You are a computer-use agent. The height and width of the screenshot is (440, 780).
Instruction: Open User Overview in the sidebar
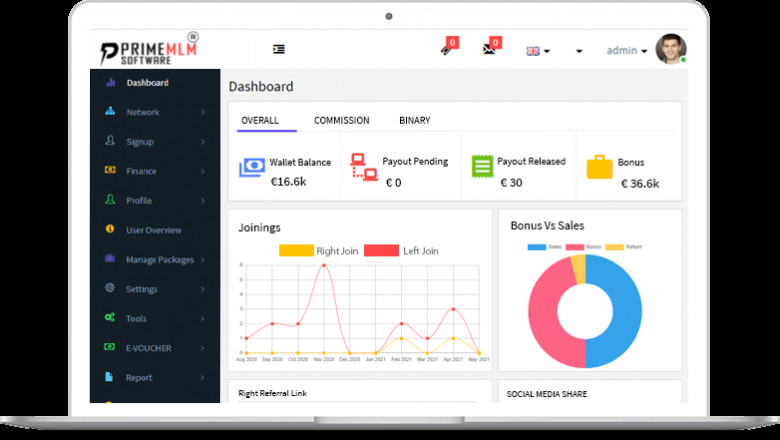[x=153, y=230]
